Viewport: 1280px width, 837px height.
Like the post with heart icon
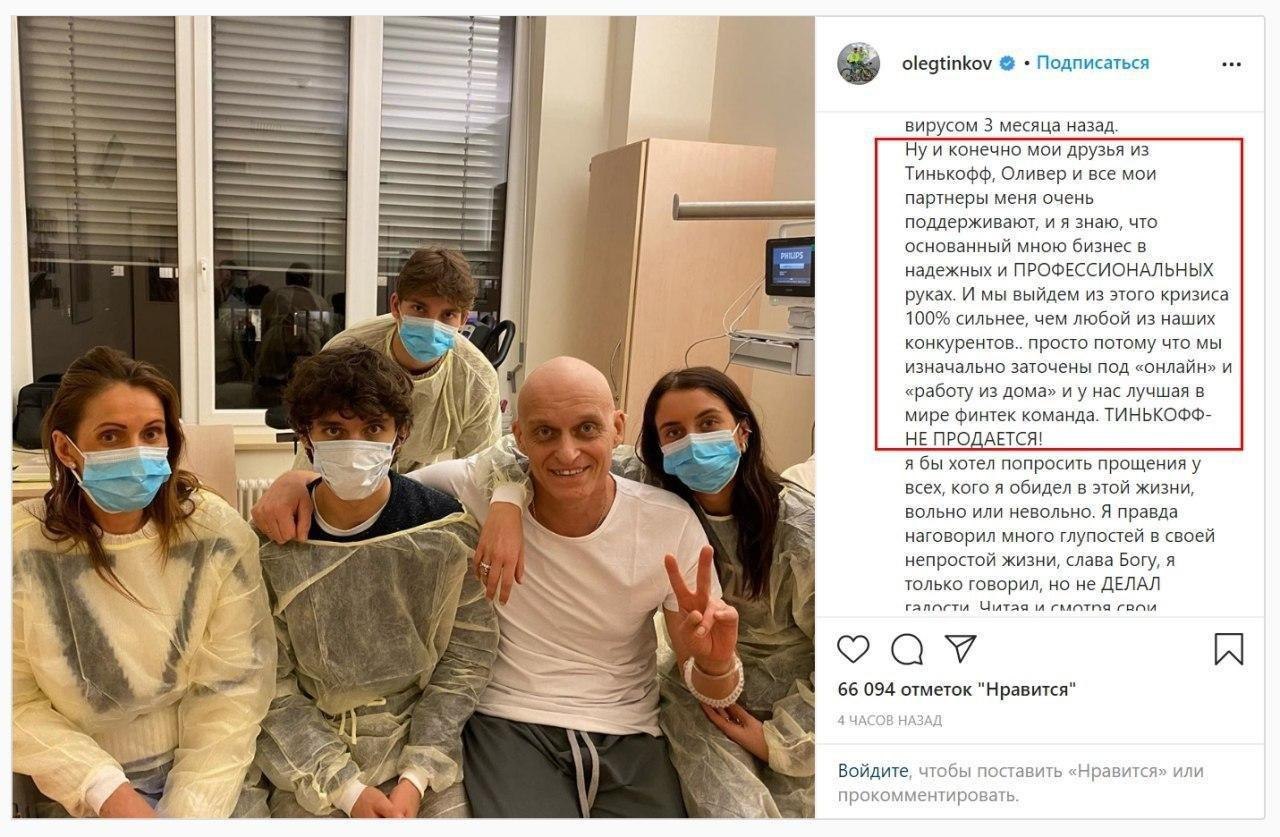(x=853, y=649)
